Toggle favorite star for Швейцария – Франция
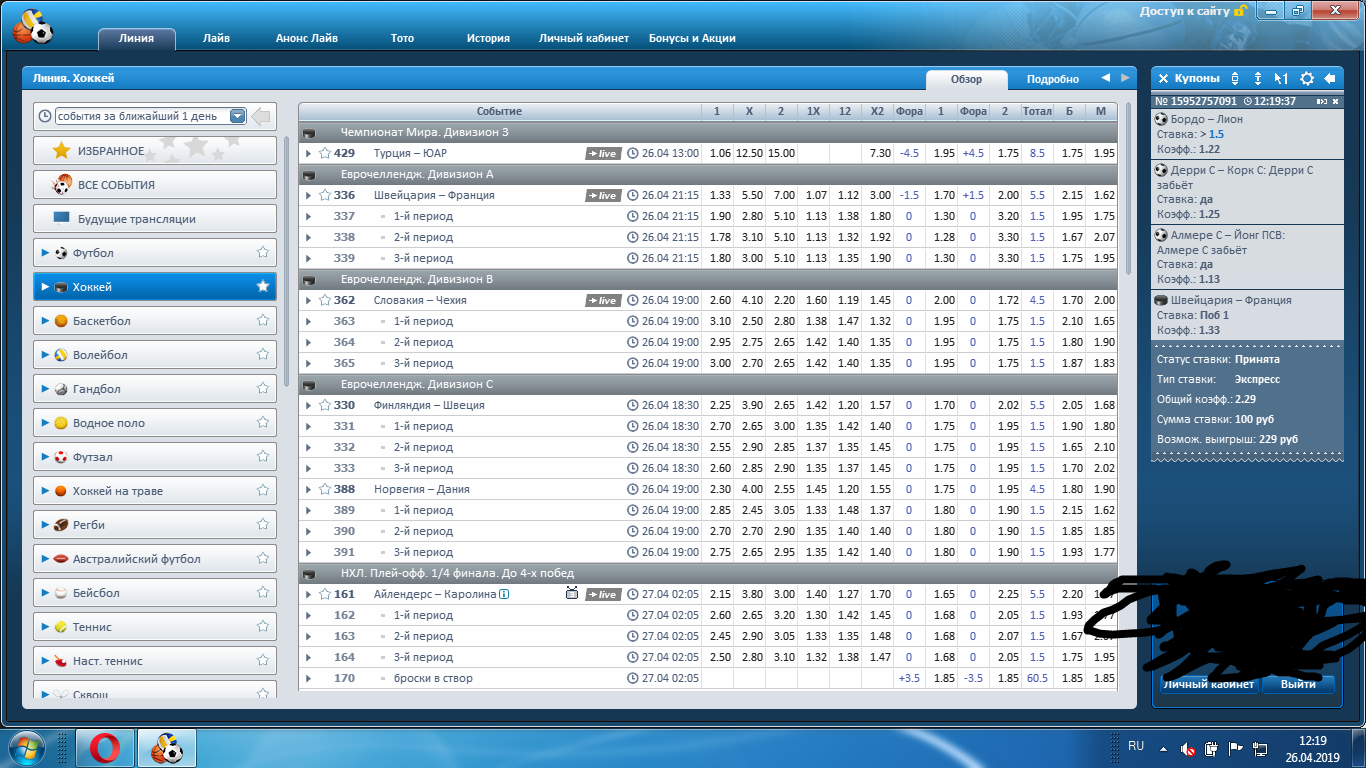Image resolution: width=1366 pixels, height=768 pixels. click(324, 195)
